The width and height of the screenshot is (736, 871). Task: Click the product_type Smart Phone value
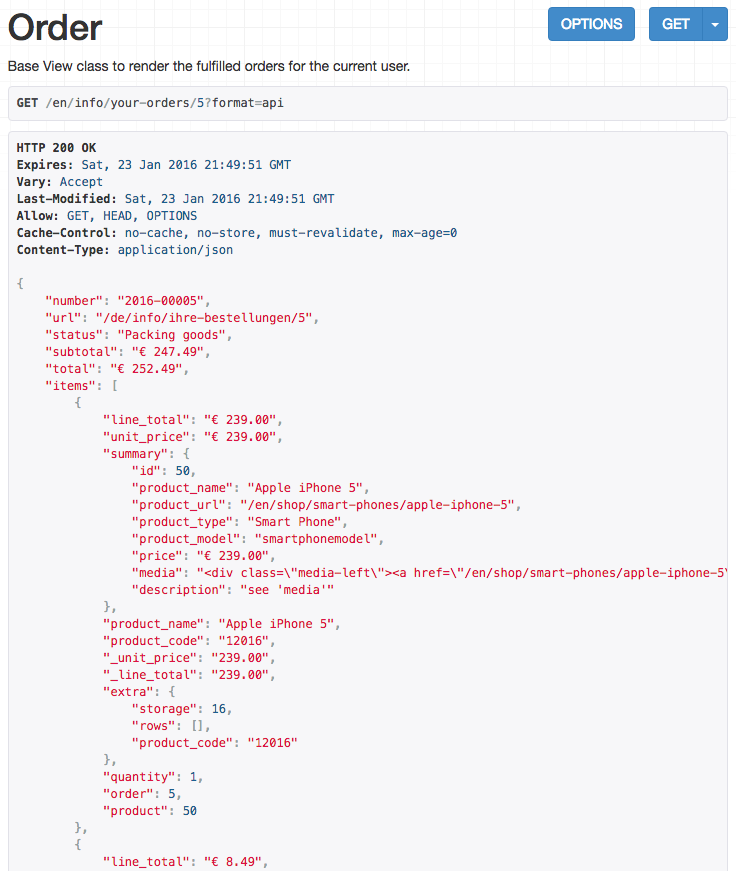coord(294,522)
